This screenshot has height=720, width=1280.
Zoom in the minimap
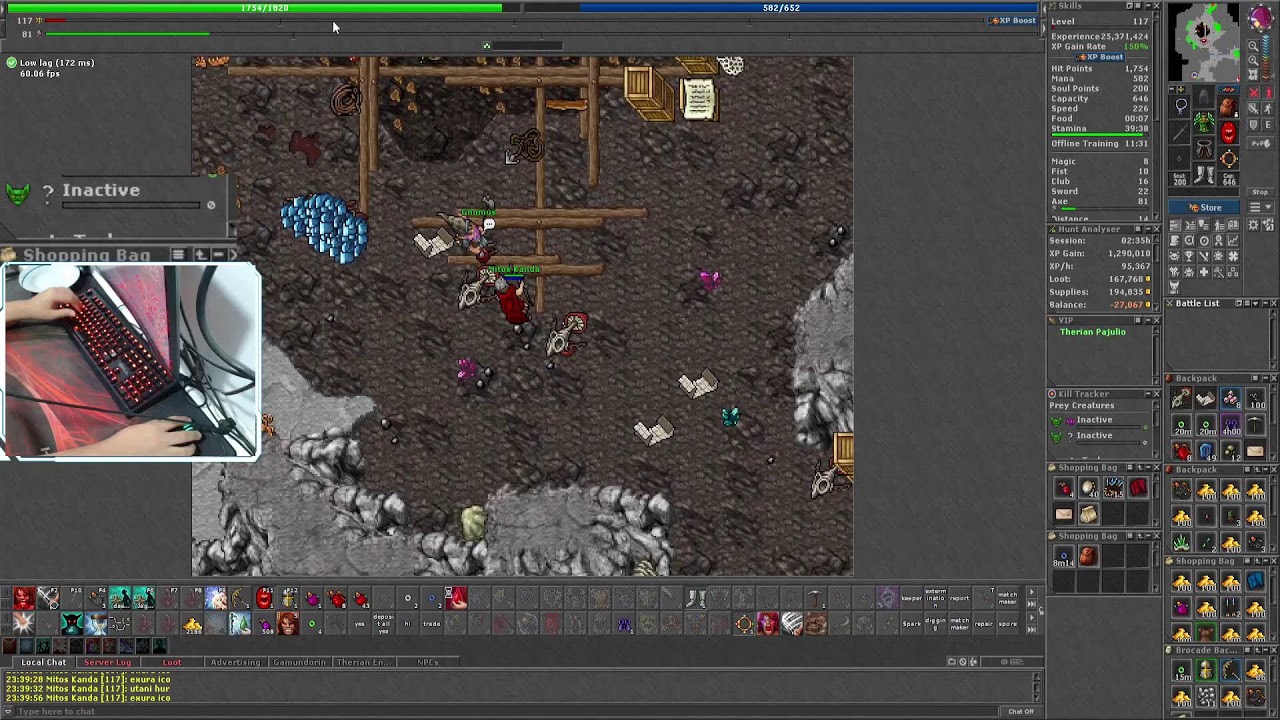[x=1253, y=60]
